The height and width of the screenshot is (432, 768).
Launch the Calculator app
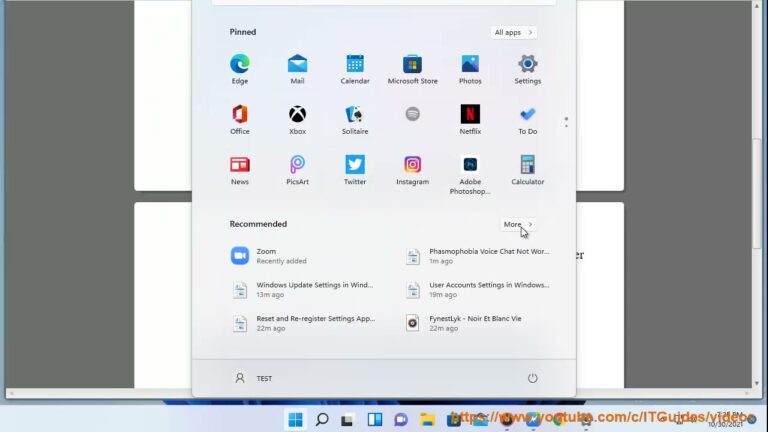(x=528, y=170)
